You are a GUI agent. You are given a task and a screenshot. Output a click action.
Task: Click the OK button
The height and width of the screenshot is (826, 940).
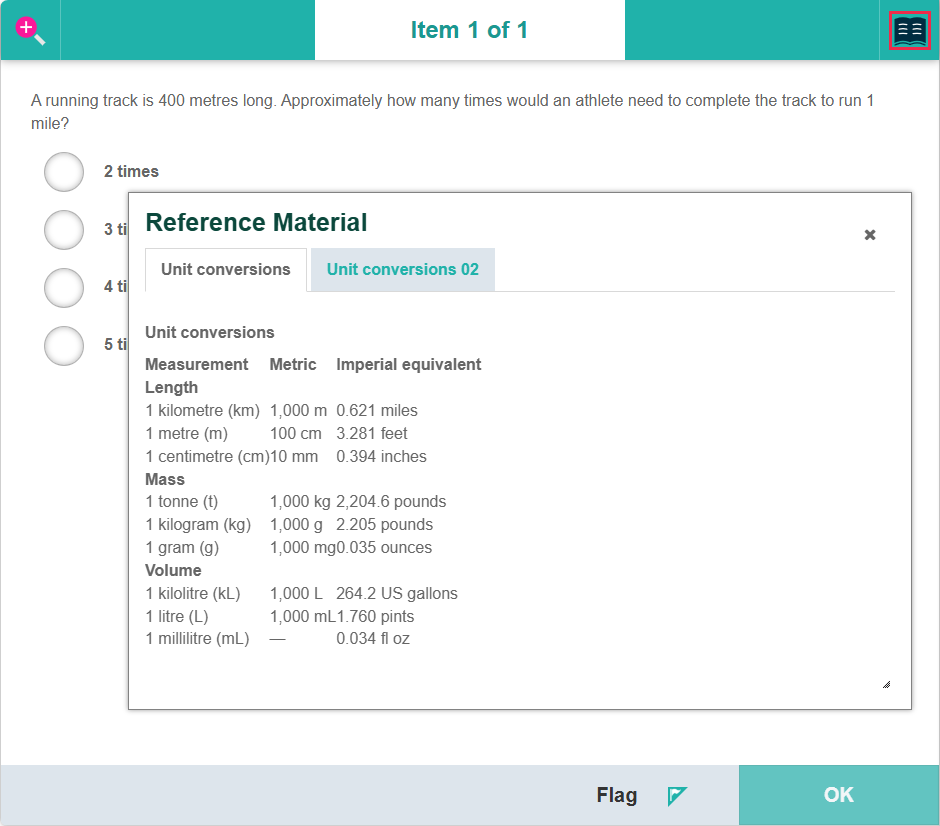839,795
